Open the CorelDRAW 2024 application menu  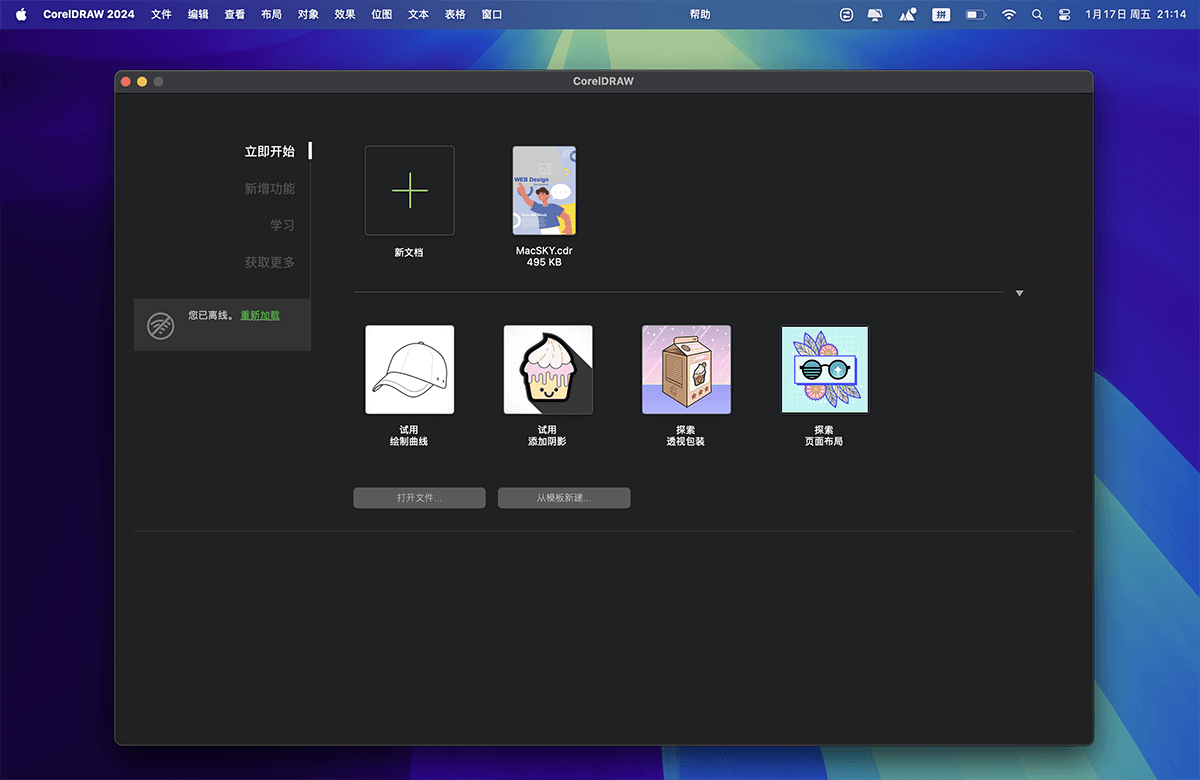coord(89,15)
